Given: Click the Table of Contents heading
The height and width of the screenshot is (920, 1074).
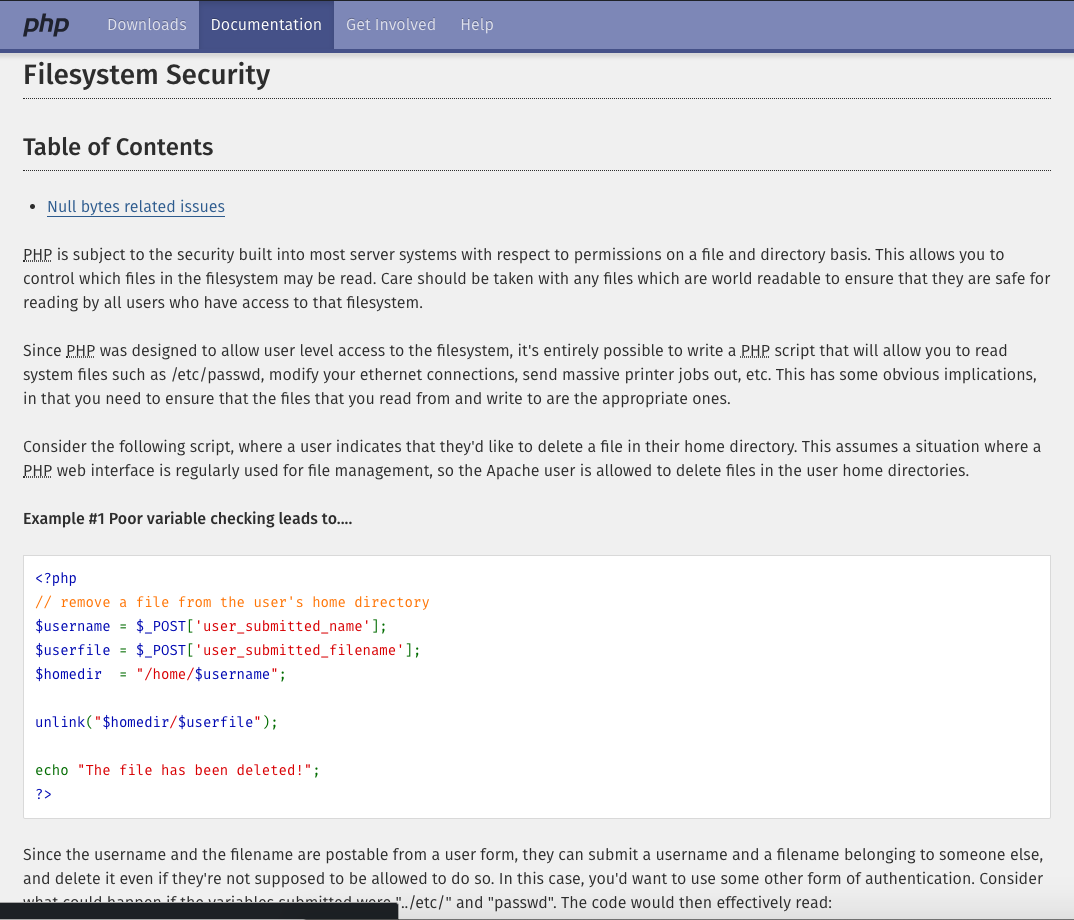Looking at the screenshot, I should click(x=118, y=147).
